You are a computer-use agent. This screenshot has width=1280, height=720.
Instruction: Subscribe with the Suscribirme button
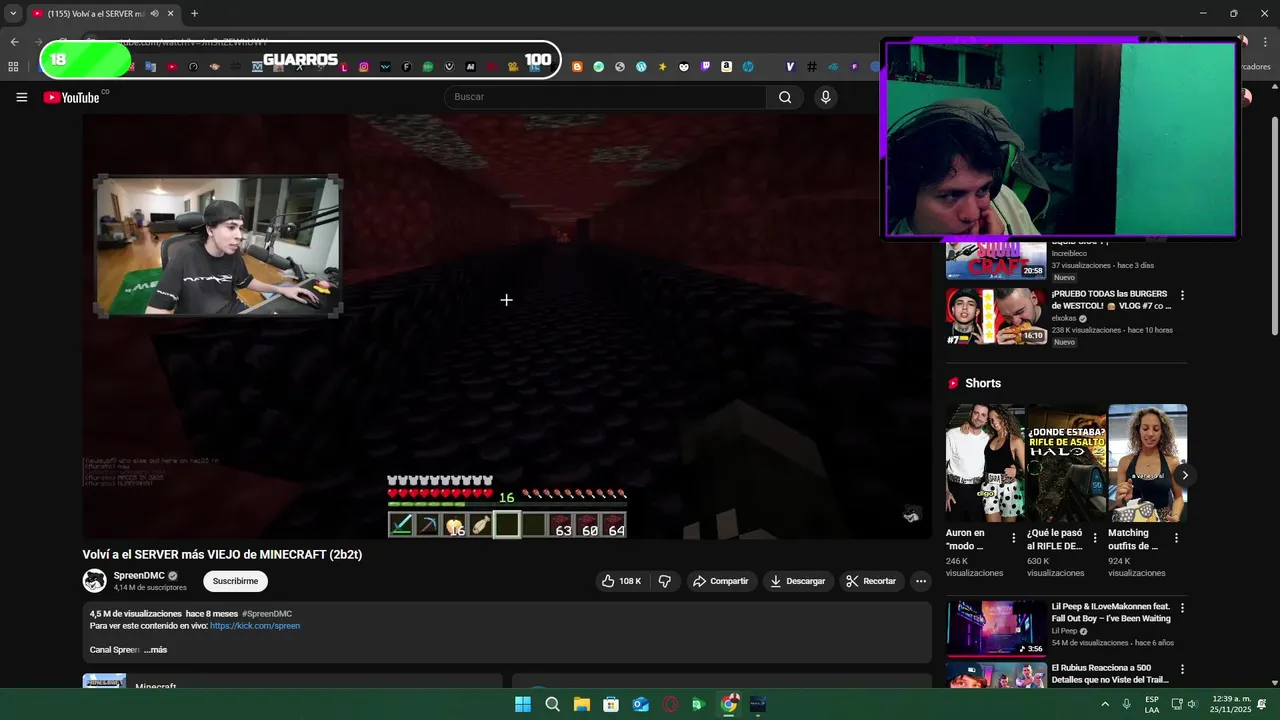click(235, 581)
